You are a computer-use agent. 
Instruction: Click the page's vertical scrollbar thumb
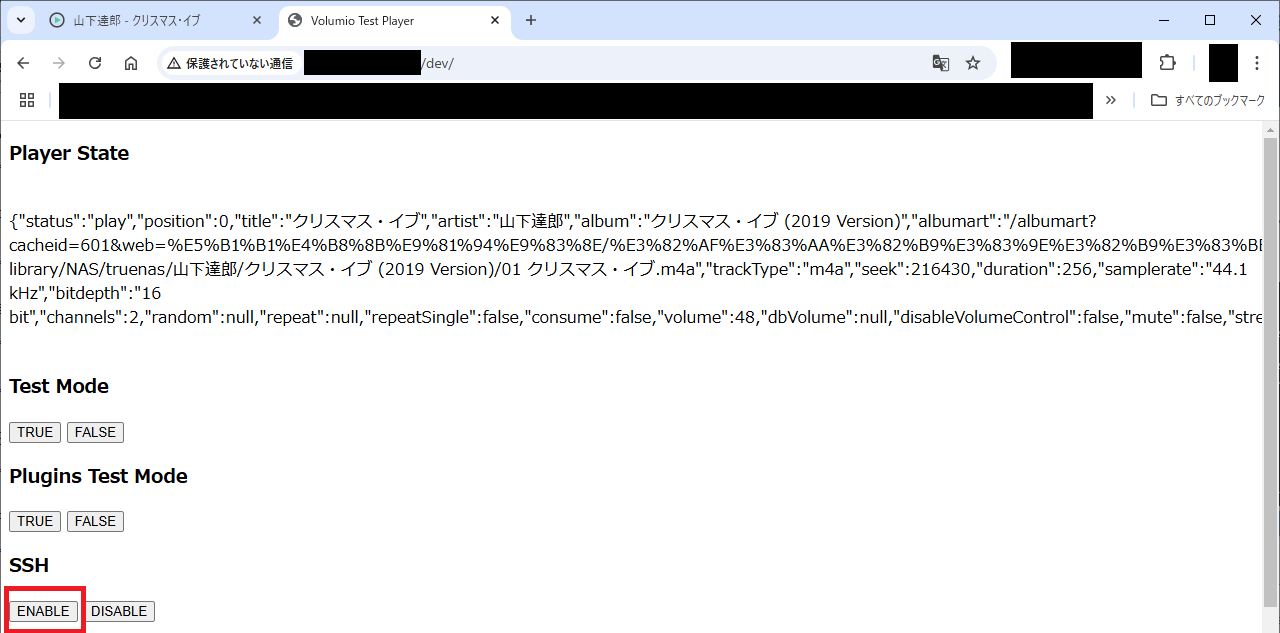click(1271, 370)
